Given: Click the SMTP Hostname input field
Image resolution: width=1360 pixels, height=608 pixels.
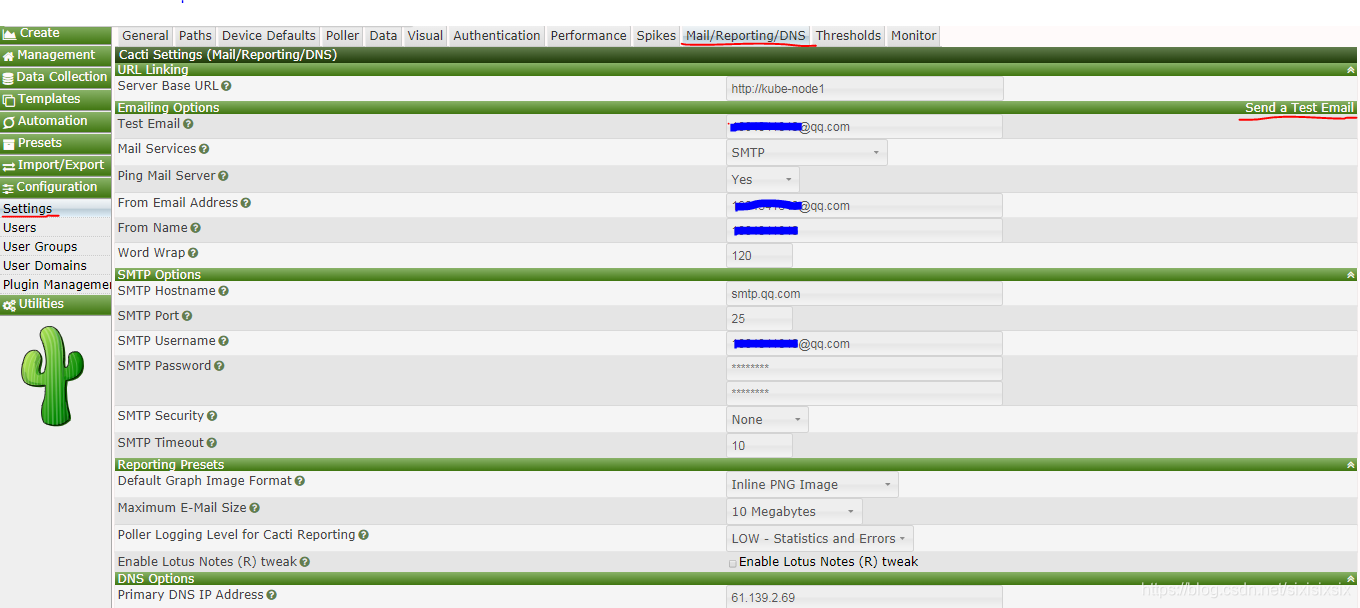Looking at the screenshot, I should coord(864,294).
